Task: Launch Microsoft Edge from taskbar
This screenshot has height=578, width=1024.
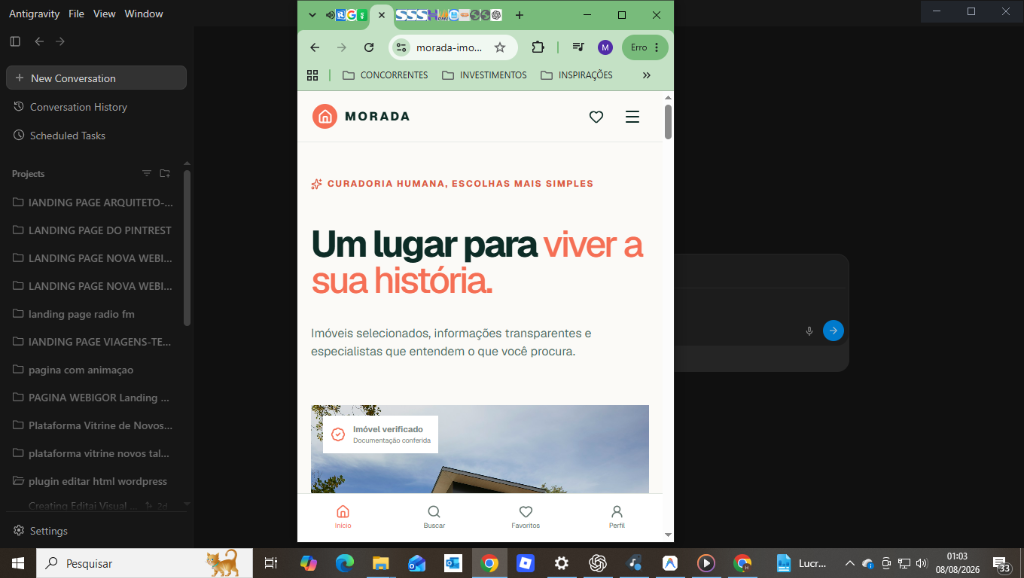Action: point(345,563)
